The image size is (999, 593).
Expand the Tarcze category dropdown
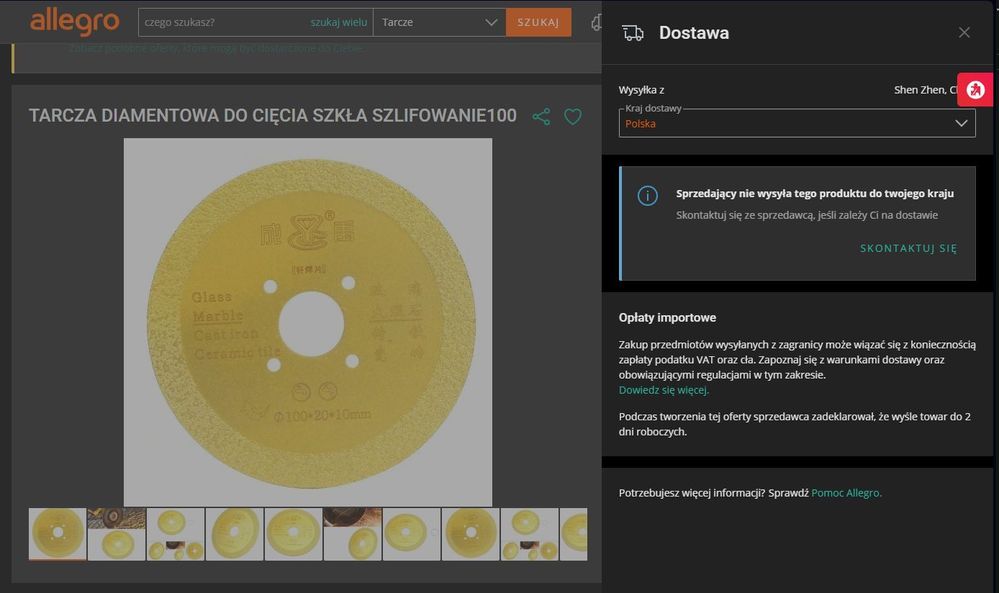(x=438, y=22)
